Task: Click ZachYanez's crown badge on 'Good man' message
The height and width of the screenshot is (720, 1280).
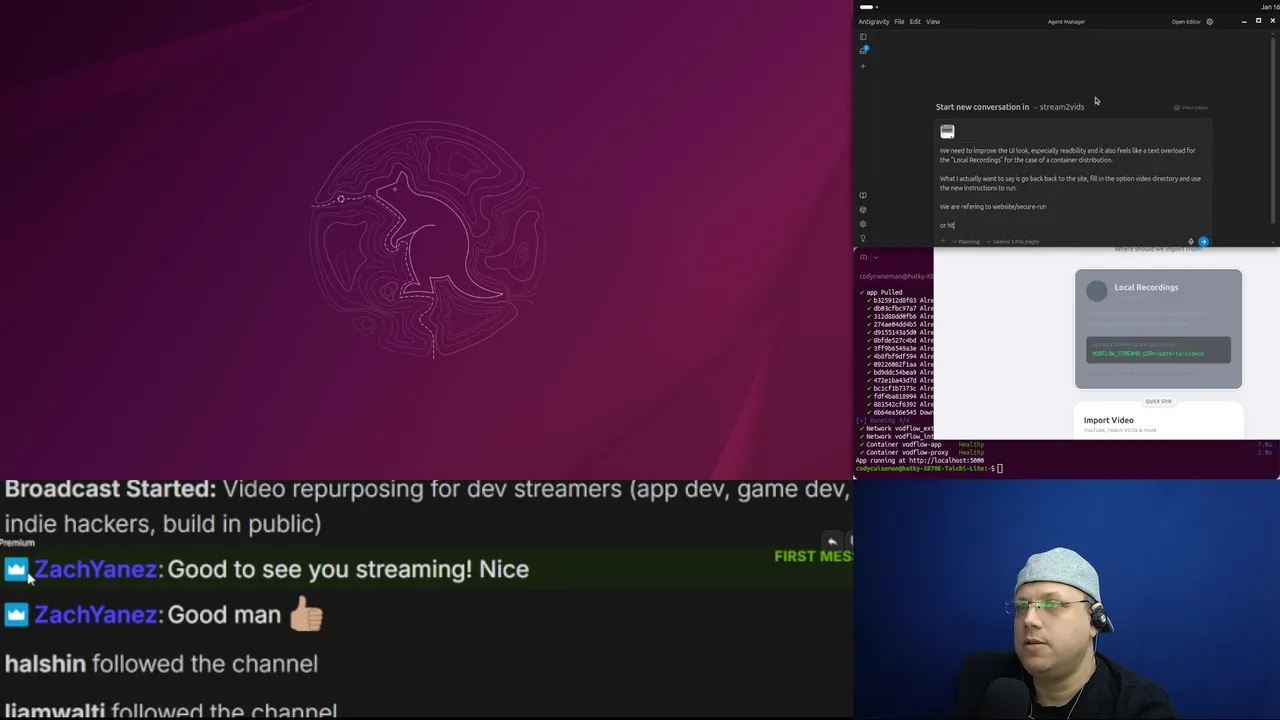Action: click(16, 615)
